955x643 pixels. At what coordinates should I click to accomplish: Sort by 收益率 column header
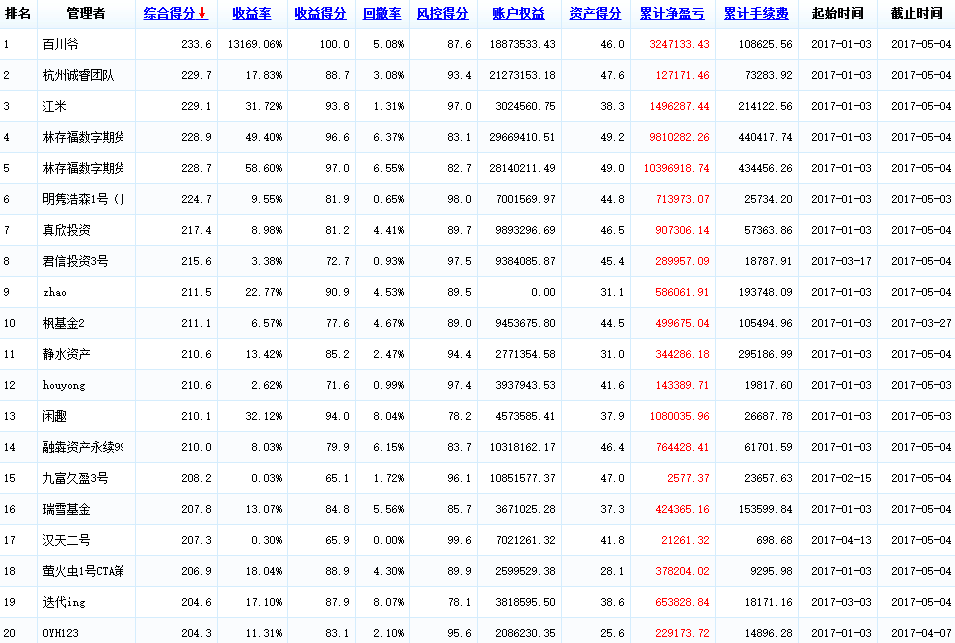tap(252, 13)
